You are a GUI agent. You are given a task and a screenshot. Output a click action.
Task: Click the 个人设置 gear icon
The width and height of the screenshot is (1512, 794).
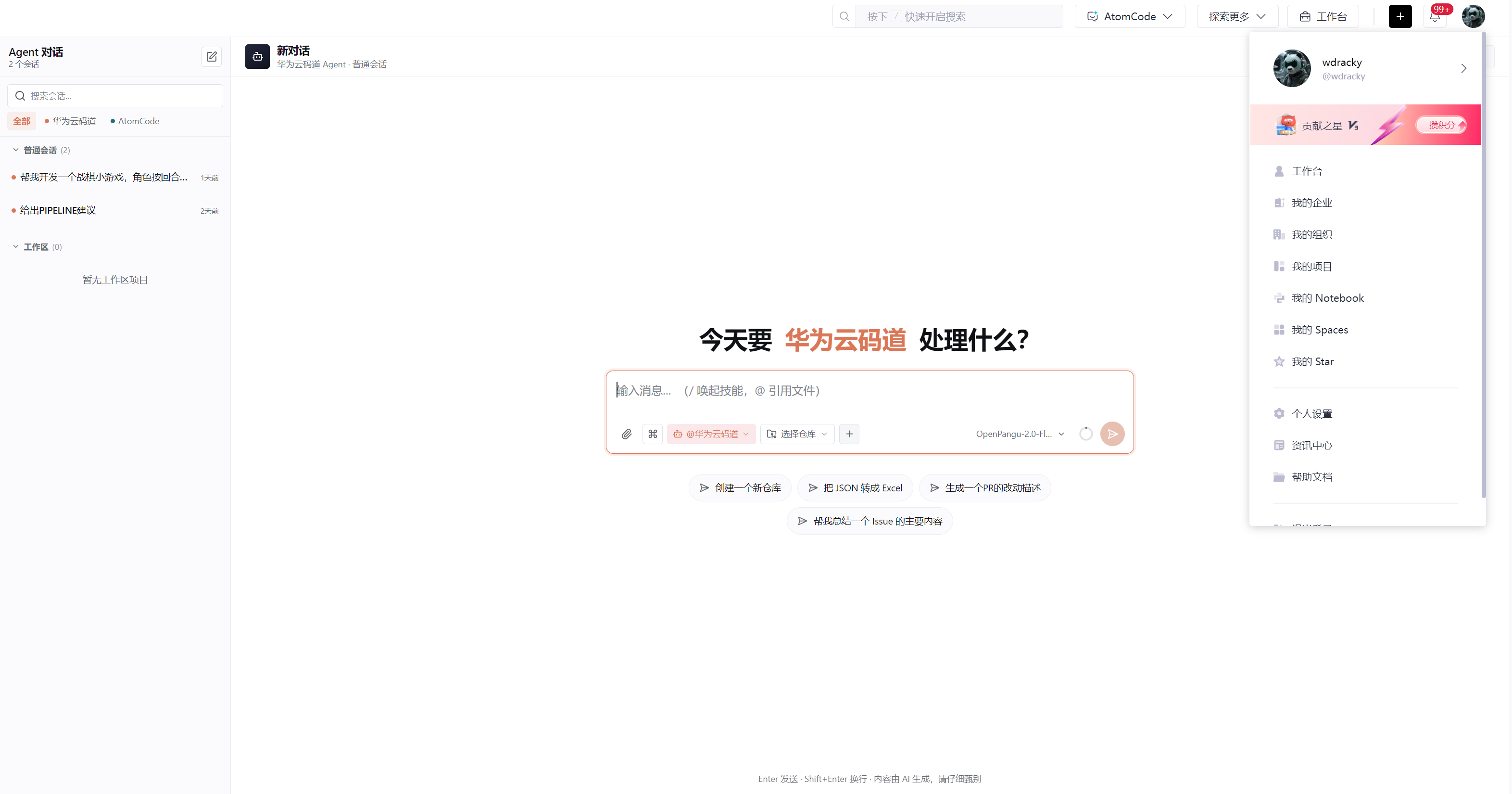point(1278,413)
